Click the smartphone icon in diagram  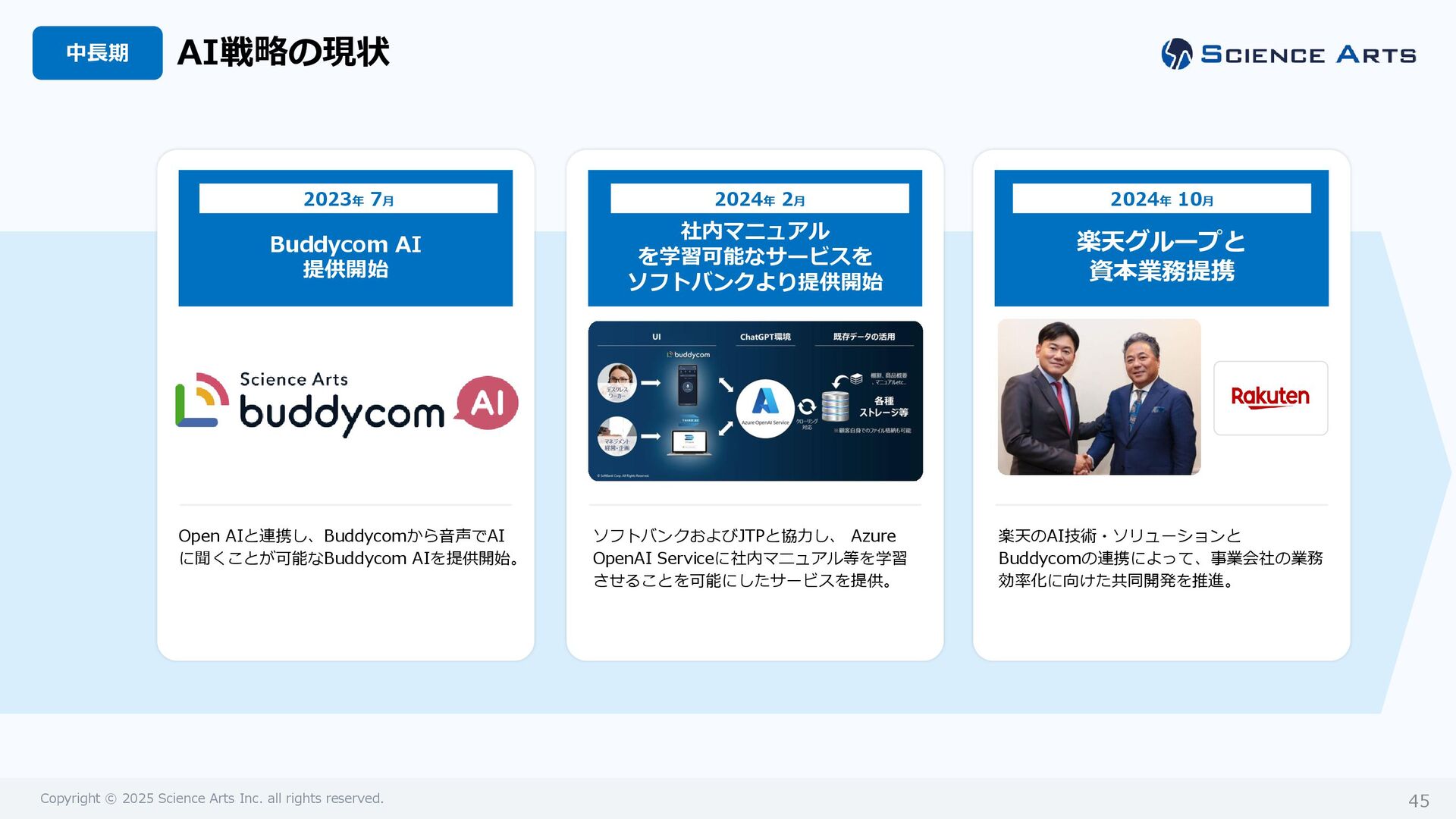(x=687, y=384)
